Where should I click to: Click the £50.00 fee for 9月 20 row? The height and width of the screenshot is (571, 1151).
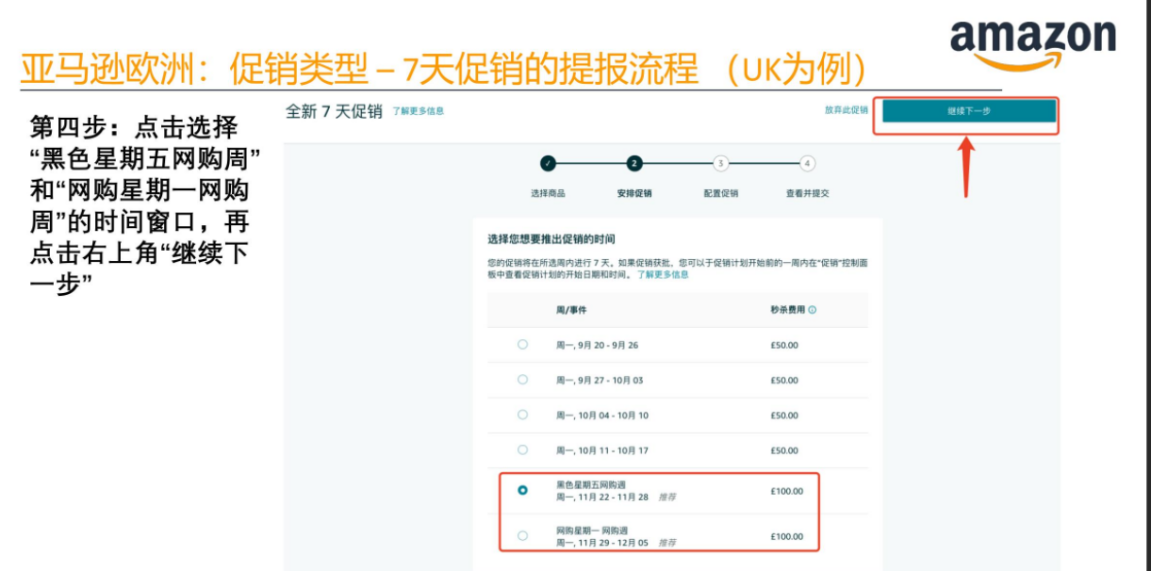tap(784, 345)
